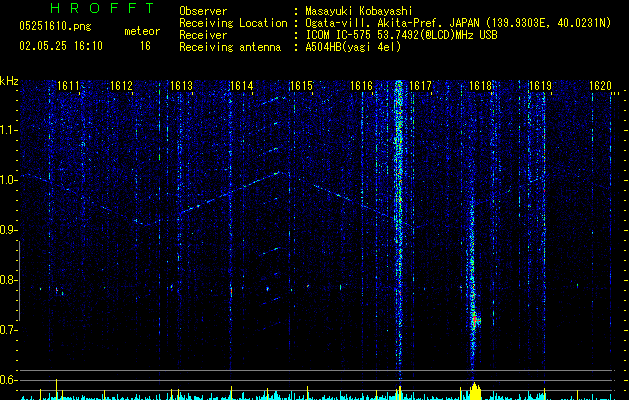Click the 'Receiver' field label
This screenshot has width=629, height=400.
pyautogui.click(x=203, y=35)
